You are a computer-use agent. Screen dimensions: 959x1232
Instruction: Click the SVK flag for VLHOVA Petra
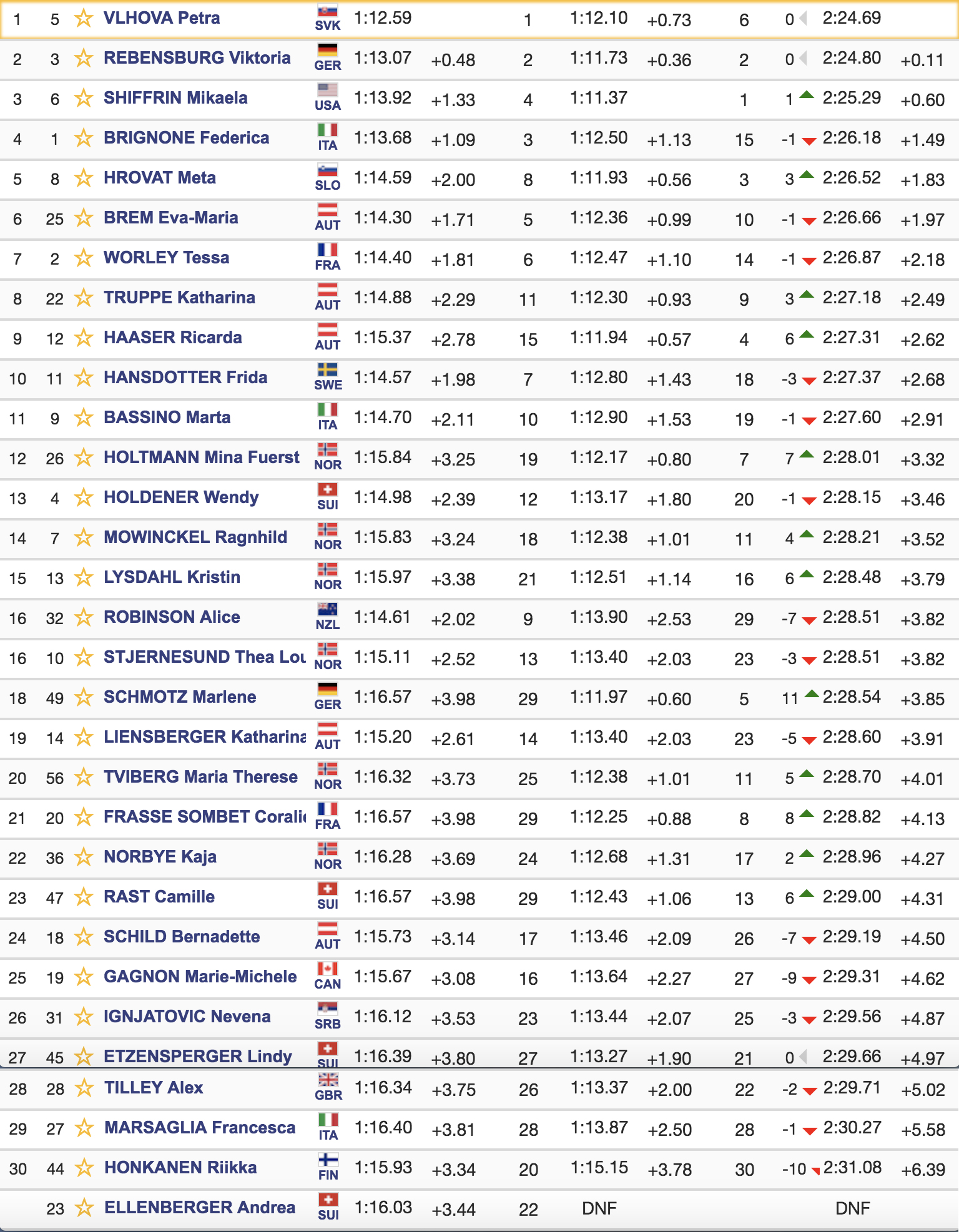[x=328, y=10]
